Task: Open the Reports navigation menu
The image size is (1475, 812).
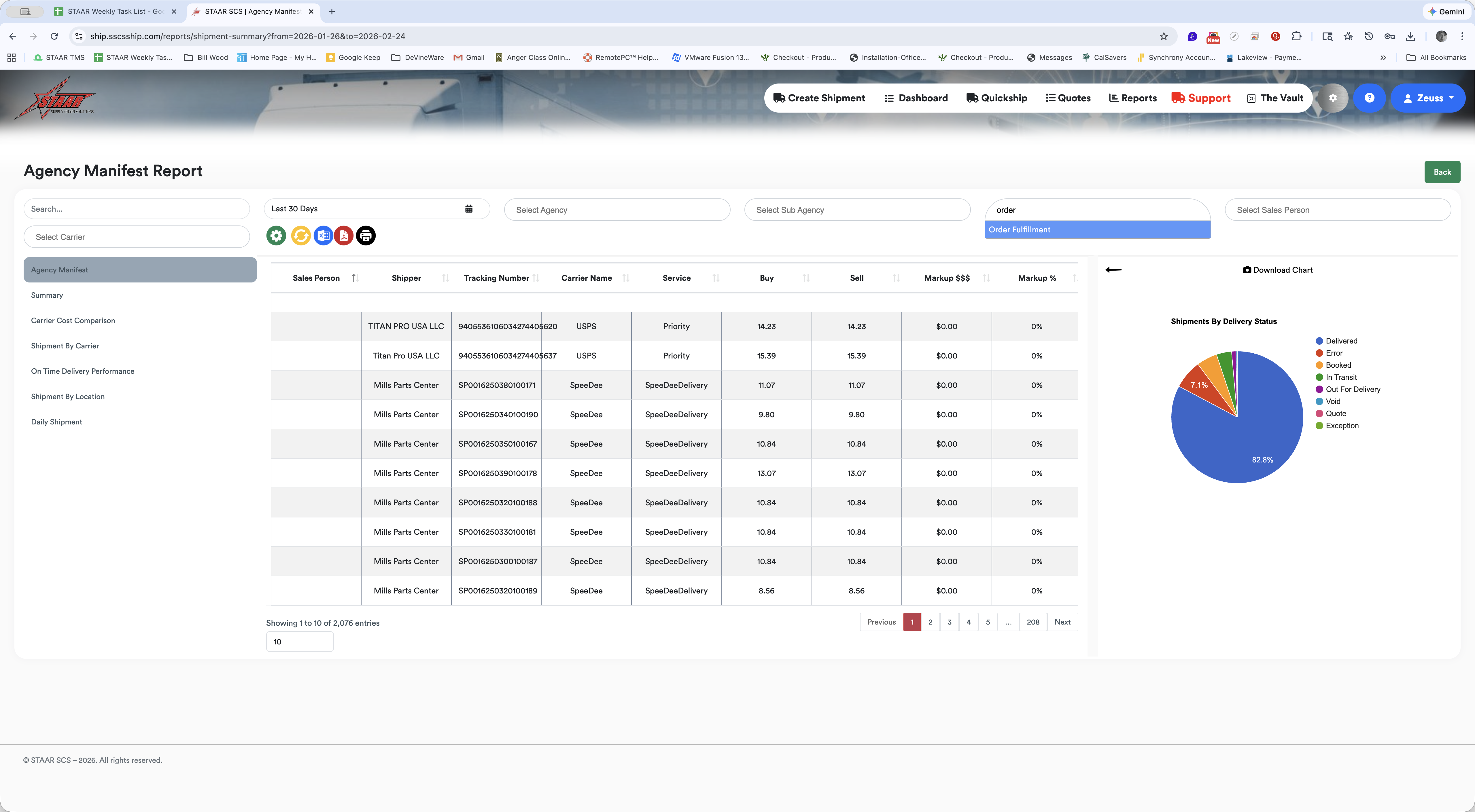Action: coord(1132,98)
